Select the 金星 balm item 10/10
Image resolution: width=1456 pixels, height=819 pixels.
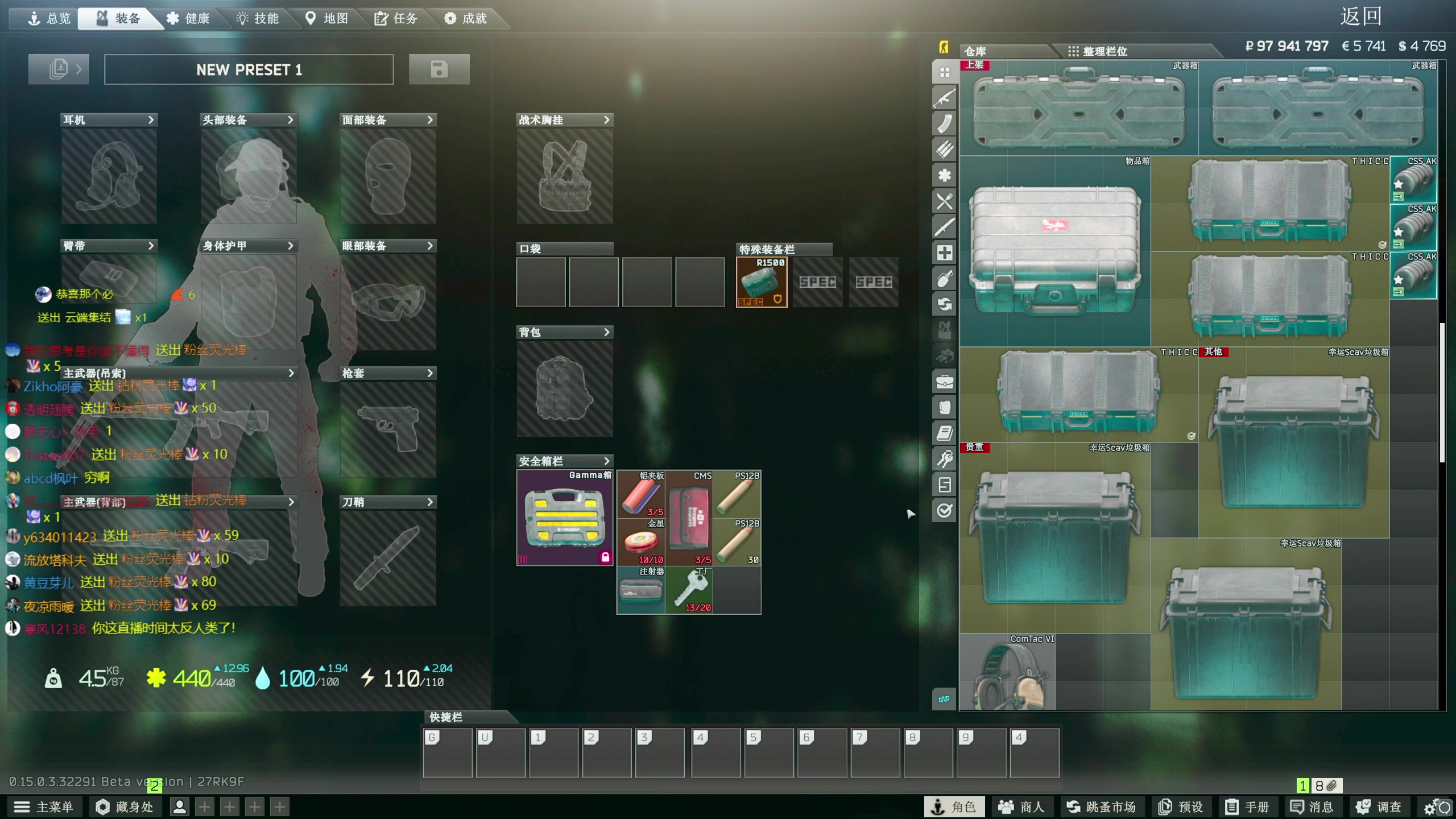click(x=641, y=541)
